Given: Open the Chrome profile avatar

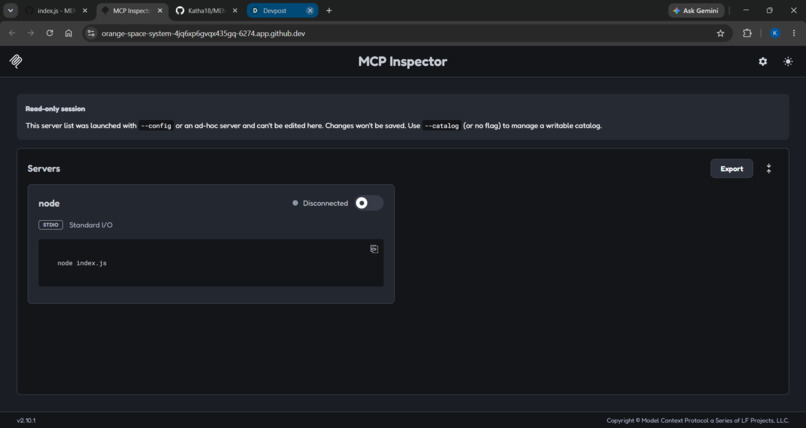Looking at the screenshot, I should click(x=775, y=33).
